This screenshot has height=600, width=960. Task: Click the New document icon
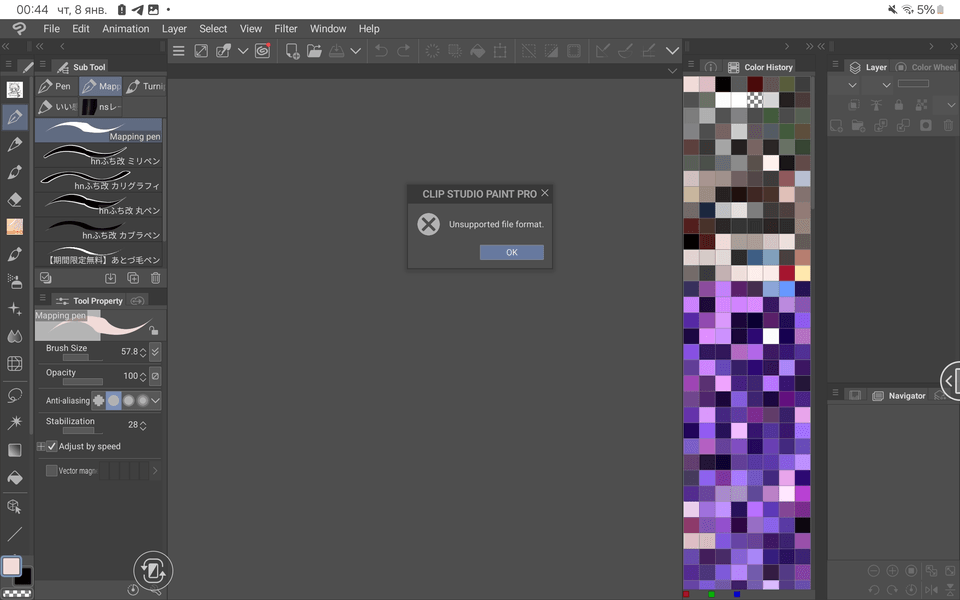click(292, 51)
